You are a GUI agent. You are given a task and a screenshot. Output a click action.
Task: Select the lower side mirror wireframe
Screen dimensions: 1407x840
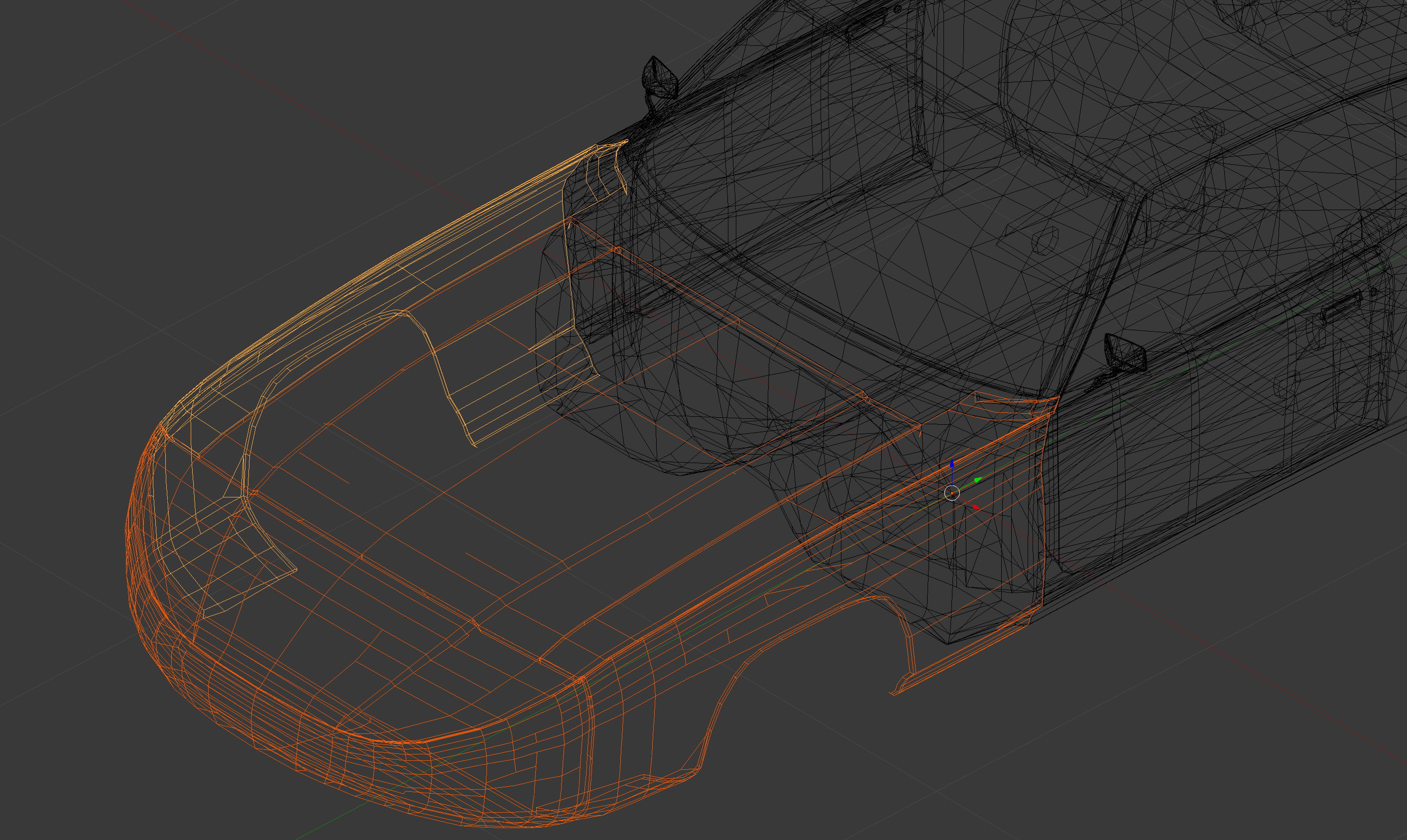click(x=1125, y=353)
